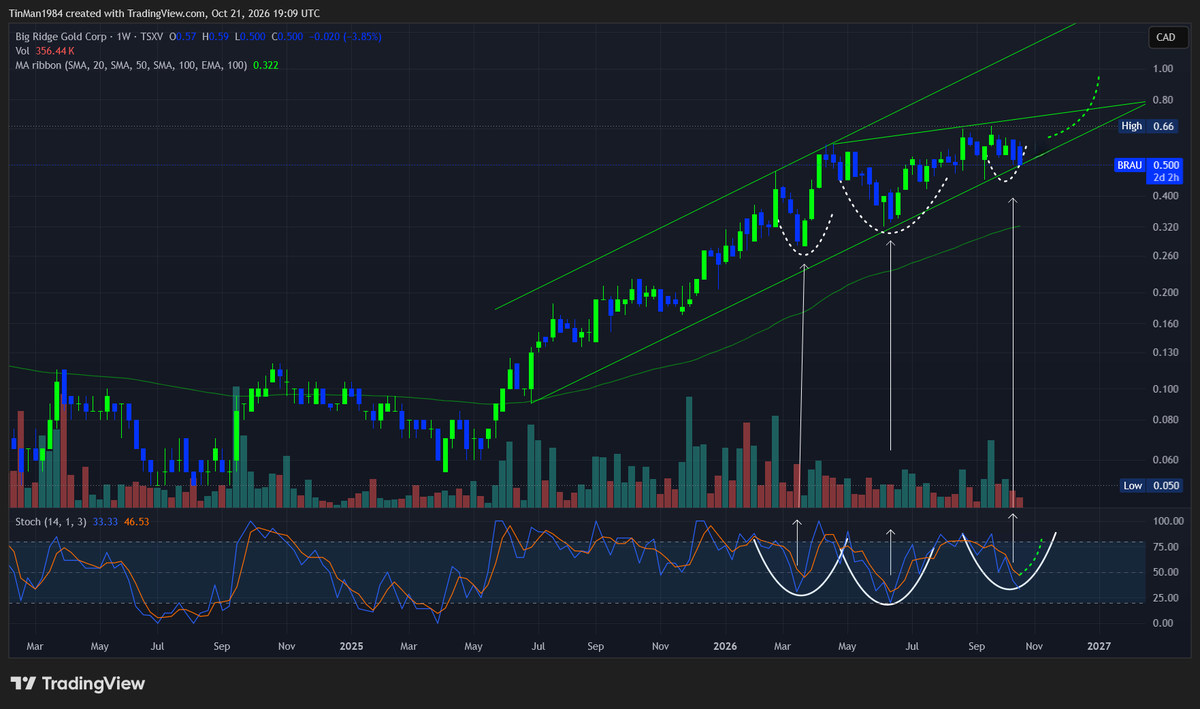Screen dimensions: 1200x709
Task: Click the 0.080 price axis label
Action: (x=1166, y=420)
